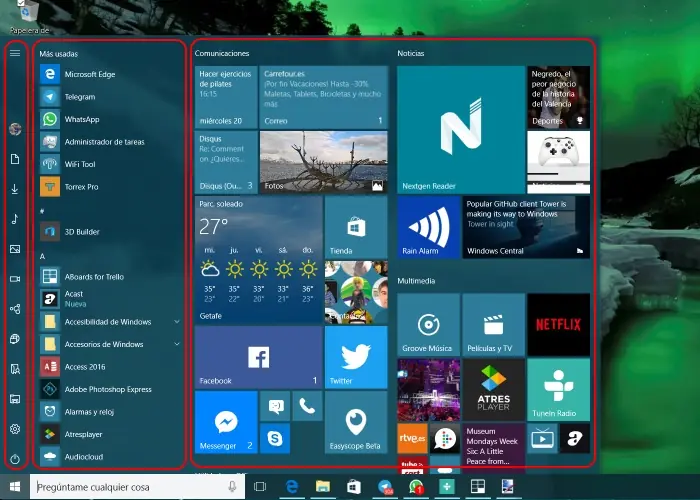Open the Facebook tile
700x500 pixels.
coord(258,357)
